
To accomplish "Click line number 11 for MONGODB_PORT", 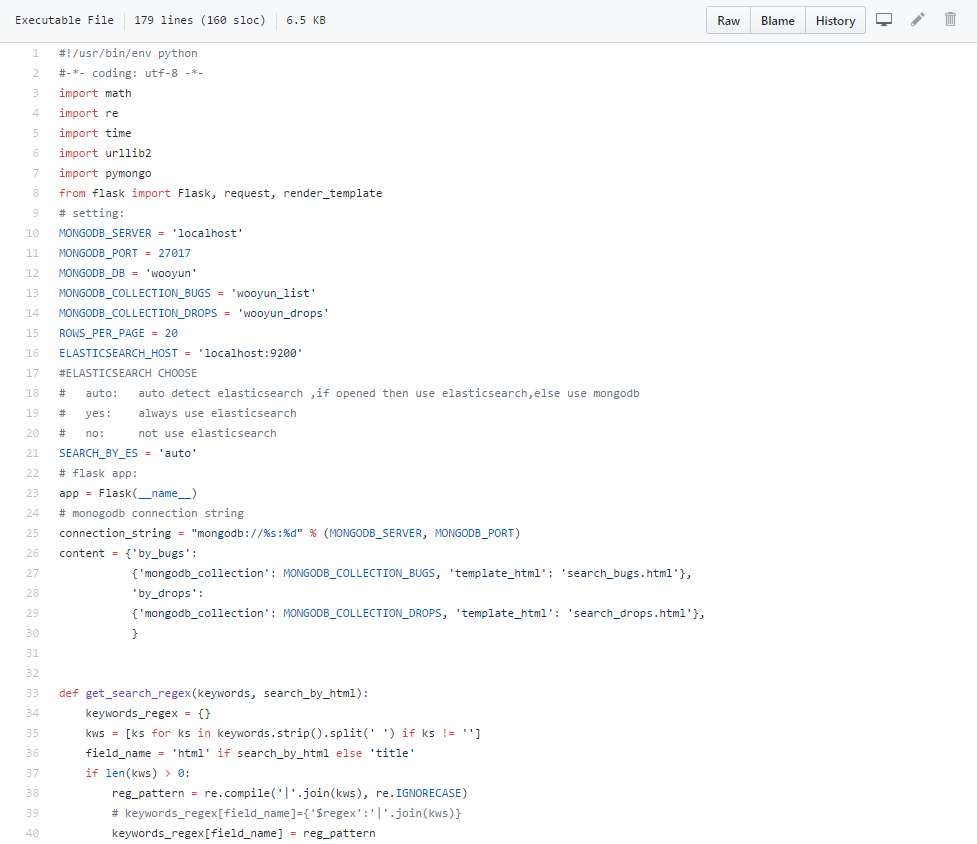I will [33, 253].
